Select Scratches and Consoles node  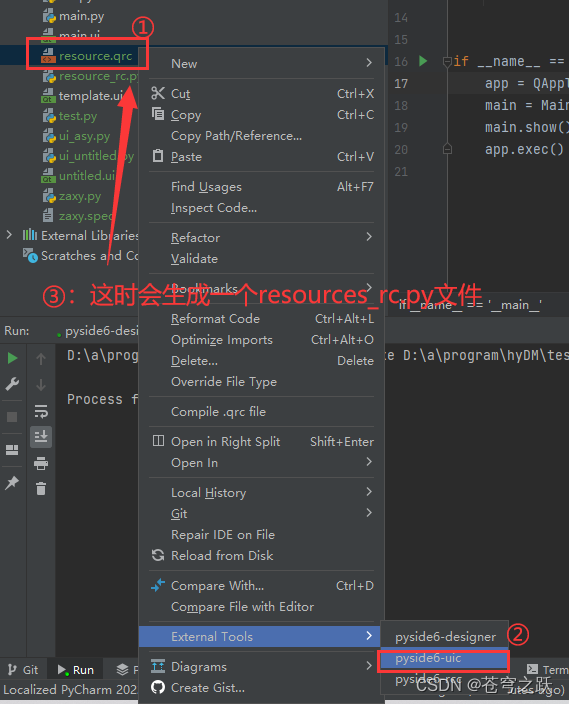coord(81,255)
